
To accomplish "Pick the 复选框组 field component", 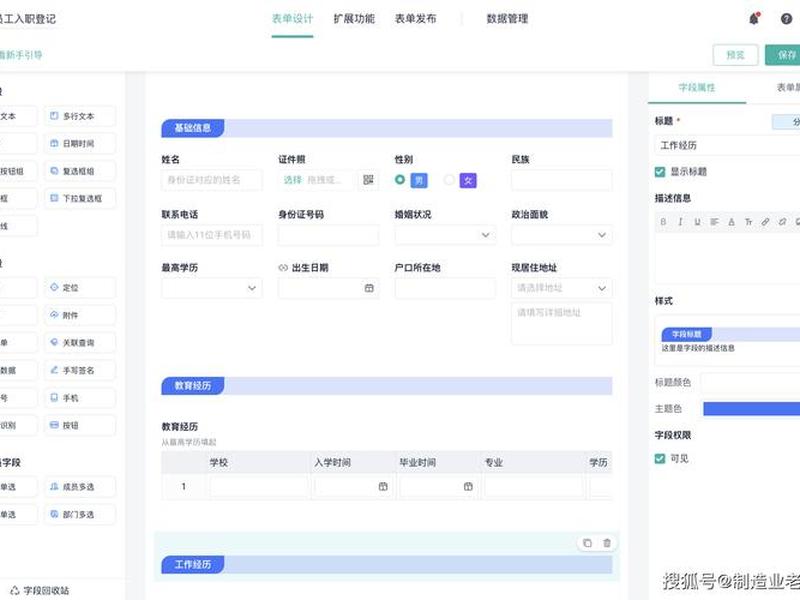I will point(80,171).
